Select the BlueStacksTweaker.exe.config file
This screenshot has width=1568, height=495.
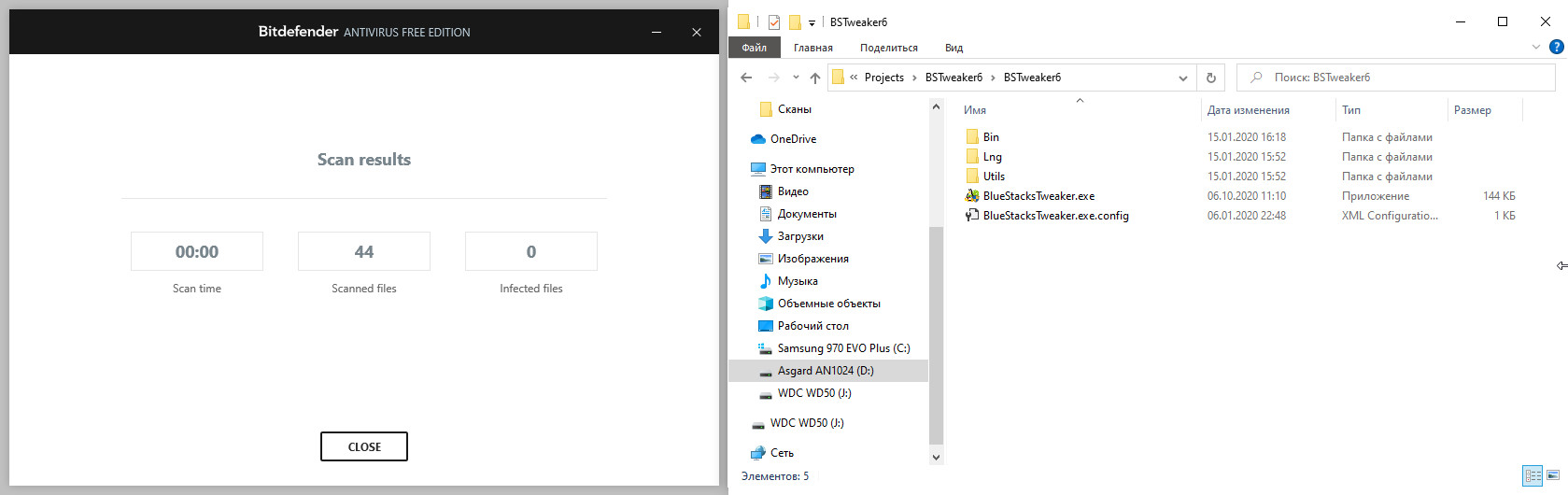(x=1055, y=216)
